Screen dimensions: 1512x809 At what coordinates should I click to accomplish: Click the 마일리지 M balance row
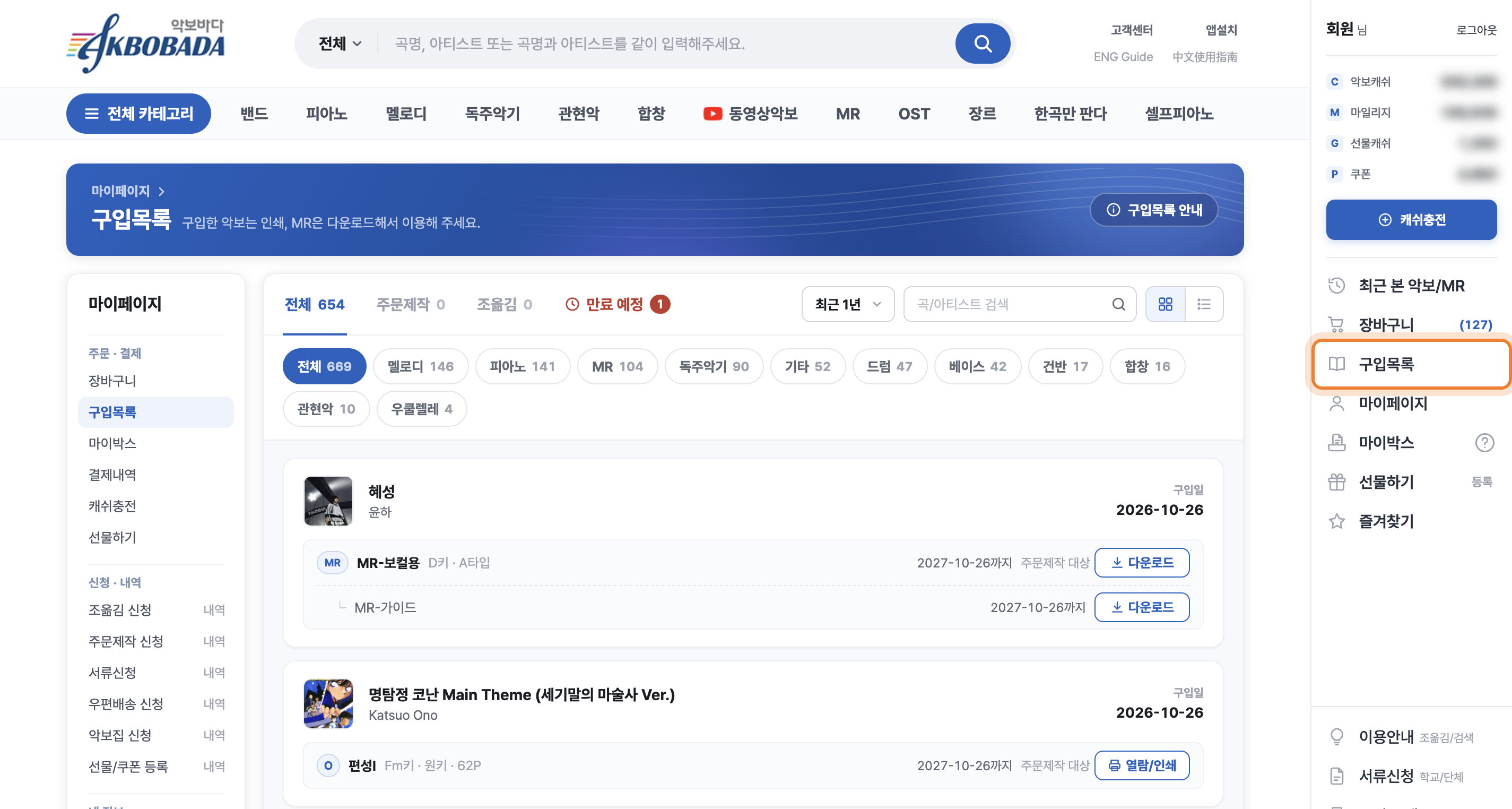pyautogui.click(x=1411, y=112)
